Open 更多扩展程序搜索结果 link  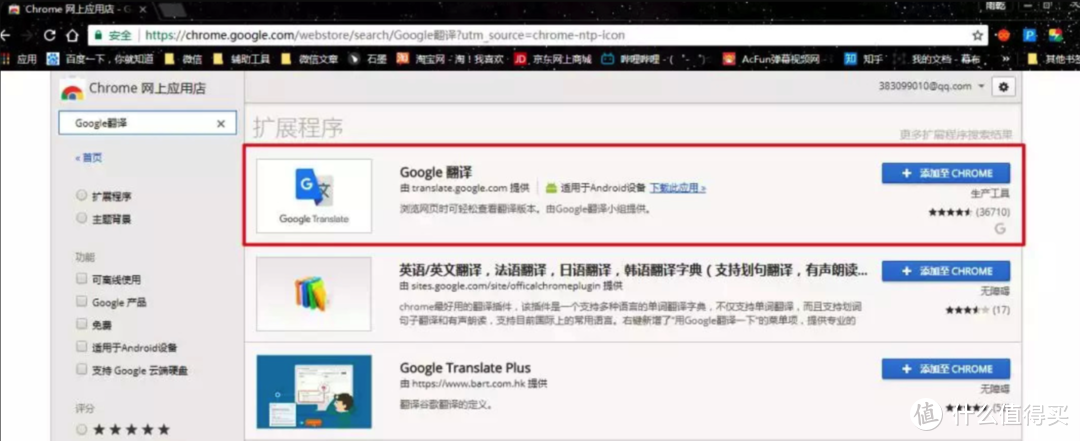coord(956,134)
